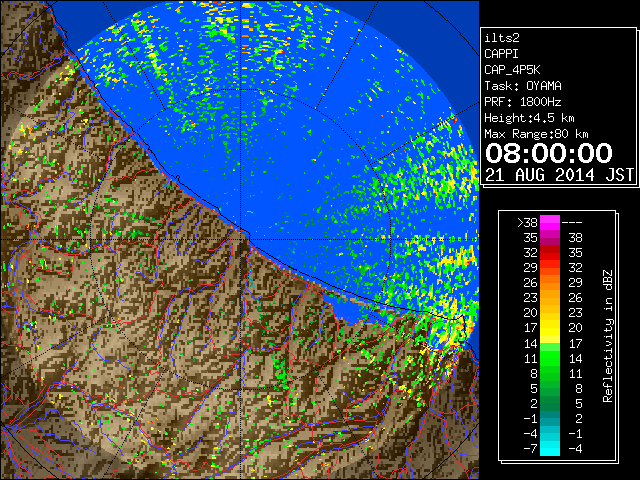
Task: Click the radar center range-ring crossing point
Action: click(x=241, y=239)
